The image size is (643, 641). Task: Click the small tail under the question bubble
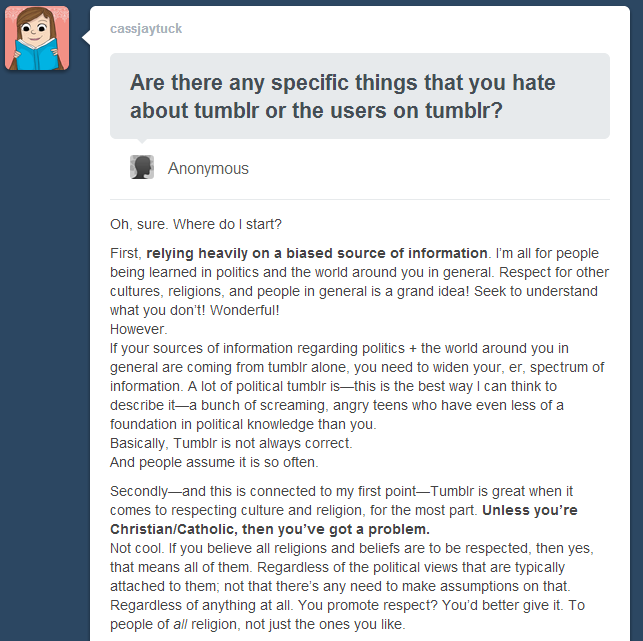click(142, 141)
